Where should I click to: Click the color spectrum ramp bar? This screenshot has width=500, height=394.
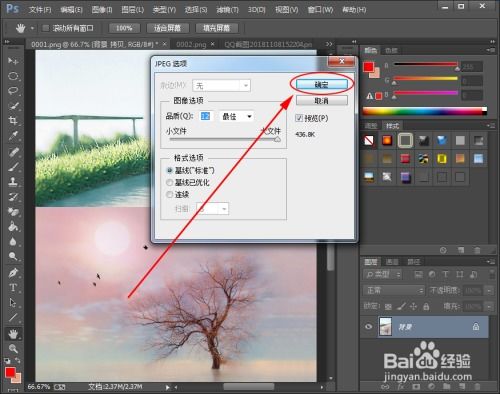(x=424, y=111)
